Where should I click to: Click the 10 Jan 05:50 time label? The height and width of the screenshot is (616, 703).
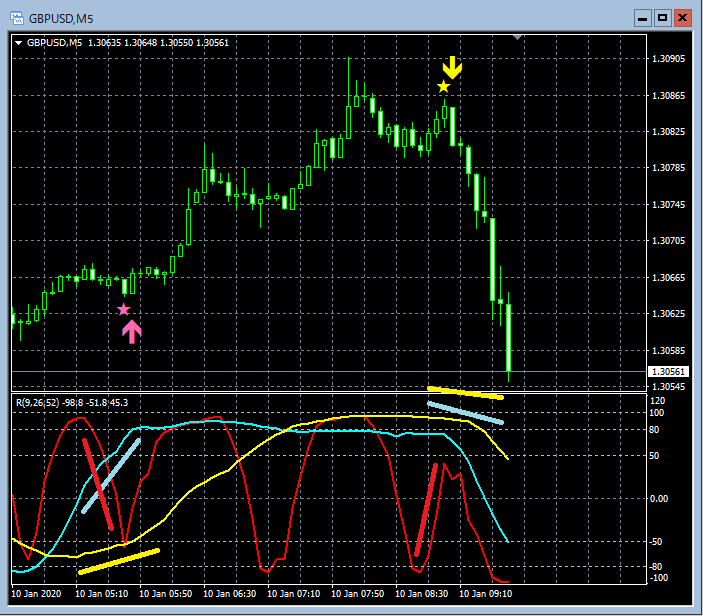click(x=165, y=594)
